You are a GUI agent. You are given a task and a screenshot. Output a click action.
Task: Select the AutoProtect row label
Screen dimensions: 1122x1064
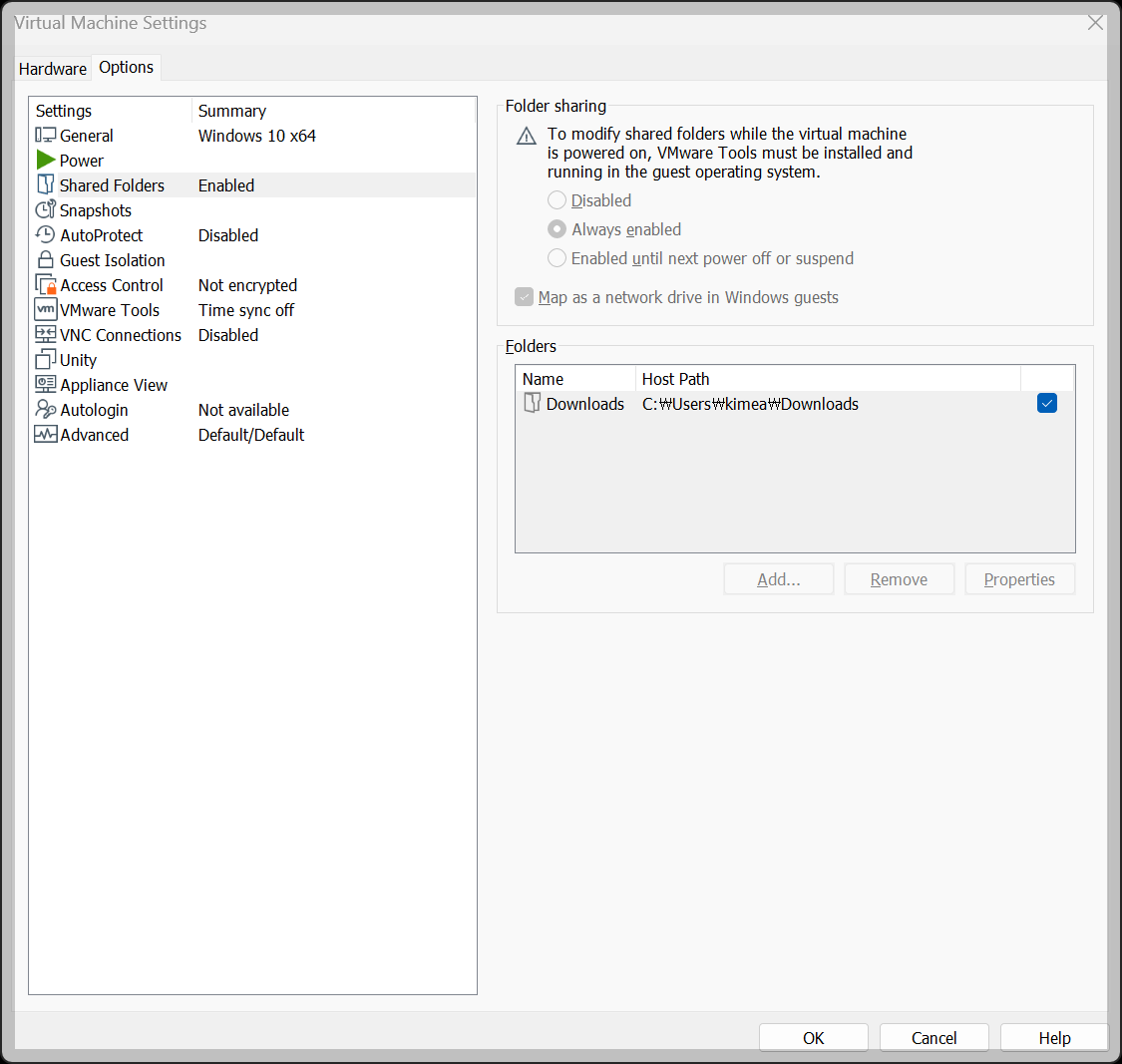point(102,235)
